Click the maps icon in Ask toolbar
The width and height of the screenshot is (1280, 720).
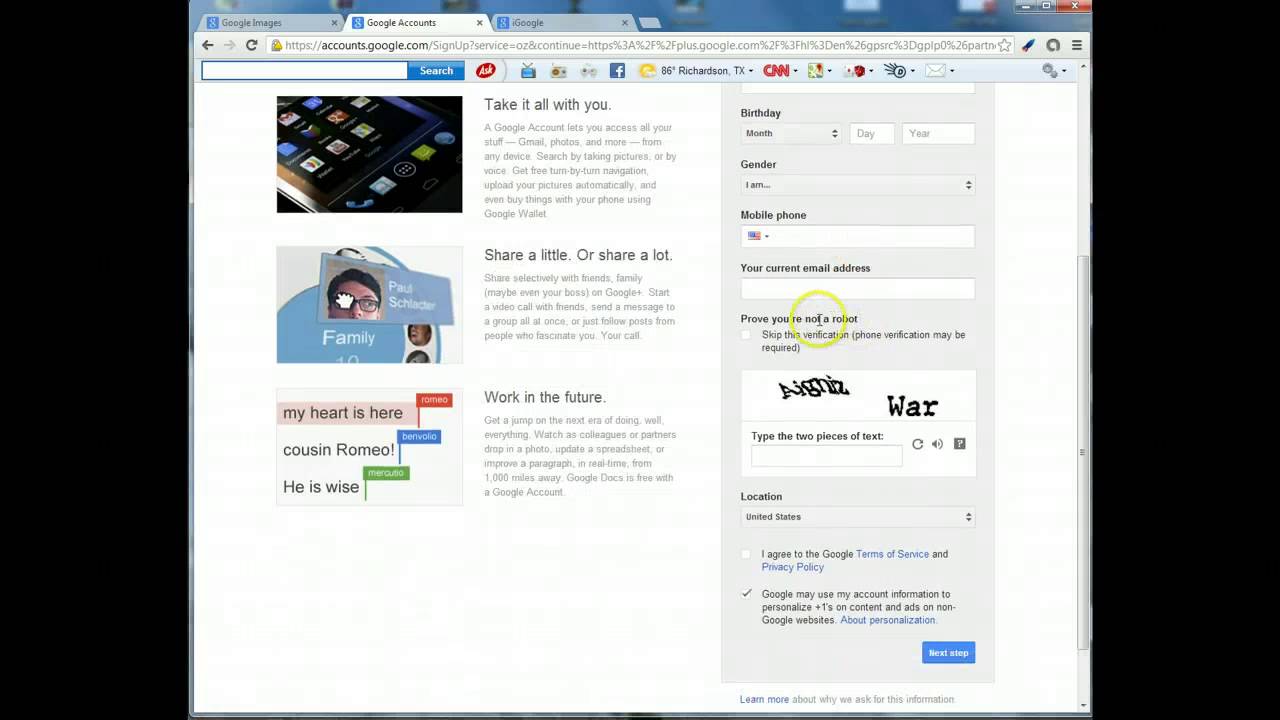[x=815, y=70]
